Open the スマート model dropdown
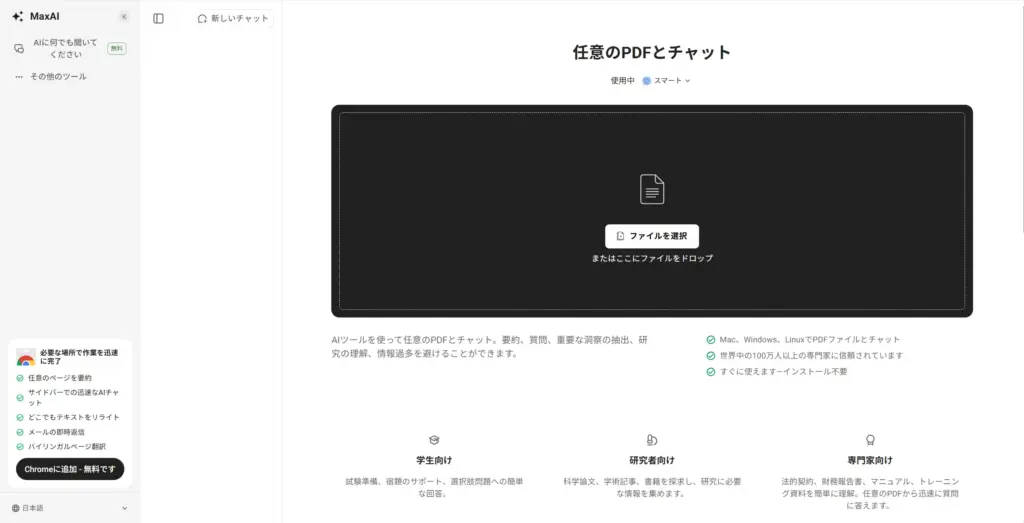The image size is (1024, 523). pyautogui.click(x=666, y=80)
